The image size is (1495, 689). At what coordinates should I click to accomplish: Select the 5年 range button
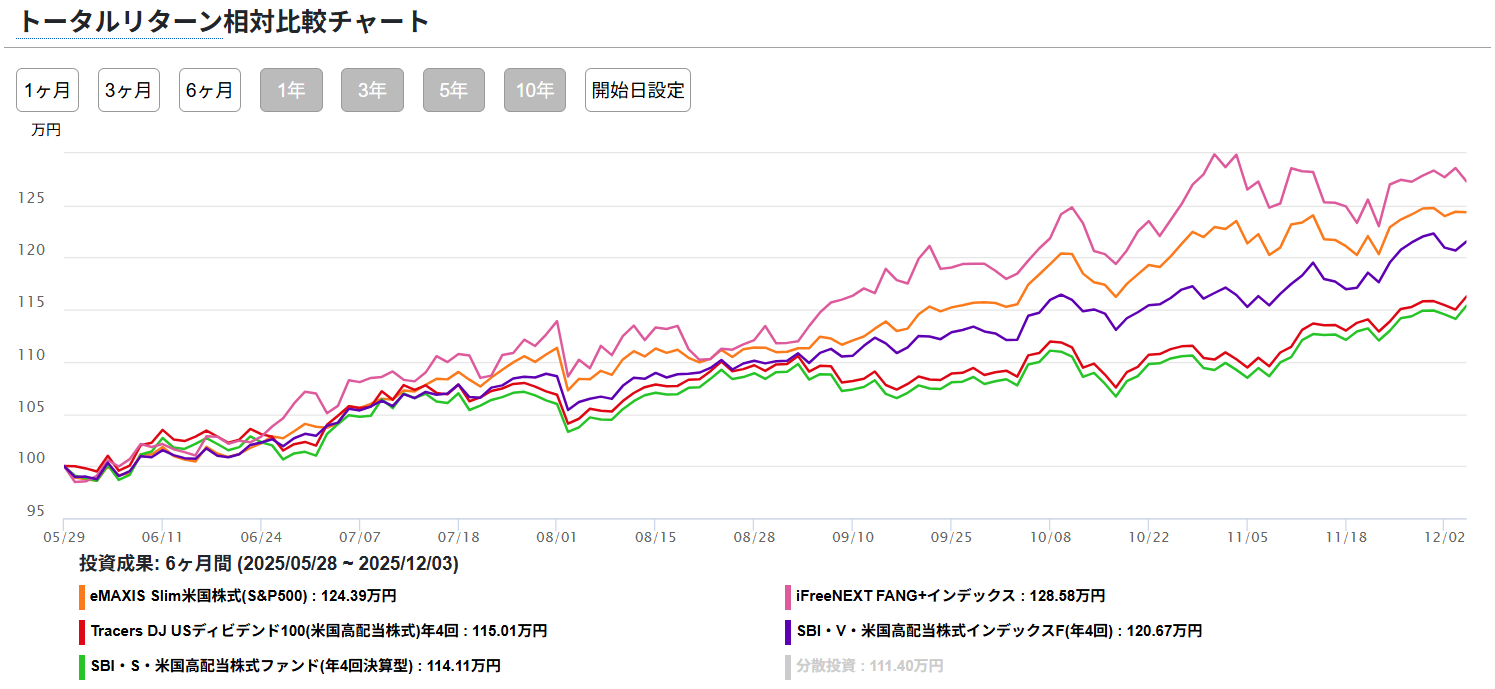point(454,90)
